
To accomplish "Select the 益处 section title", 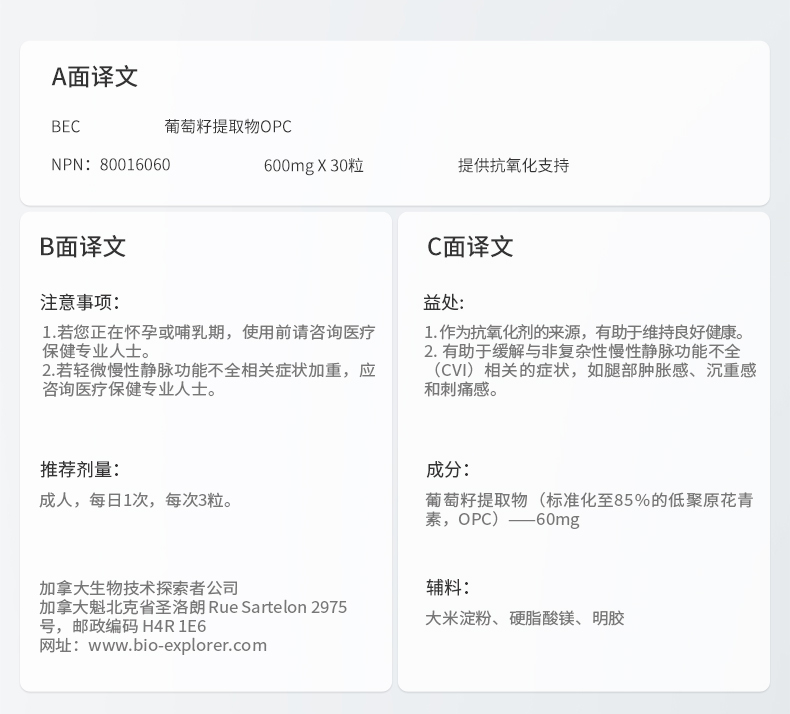I will (443, 302).
